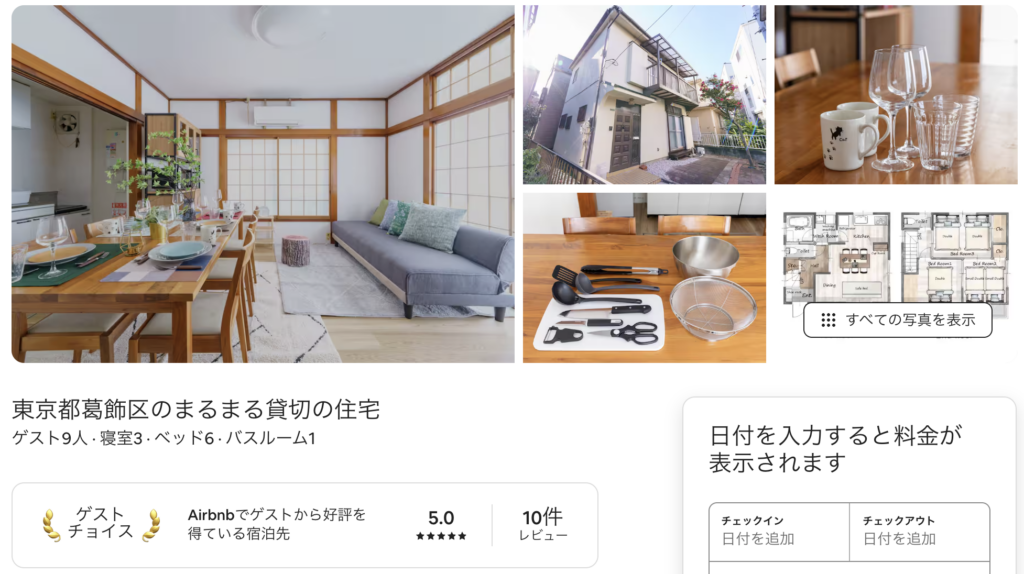Select the チェックアウト date field
The height and width of the screenshot is (574, 1024).
tap(920, 532)
